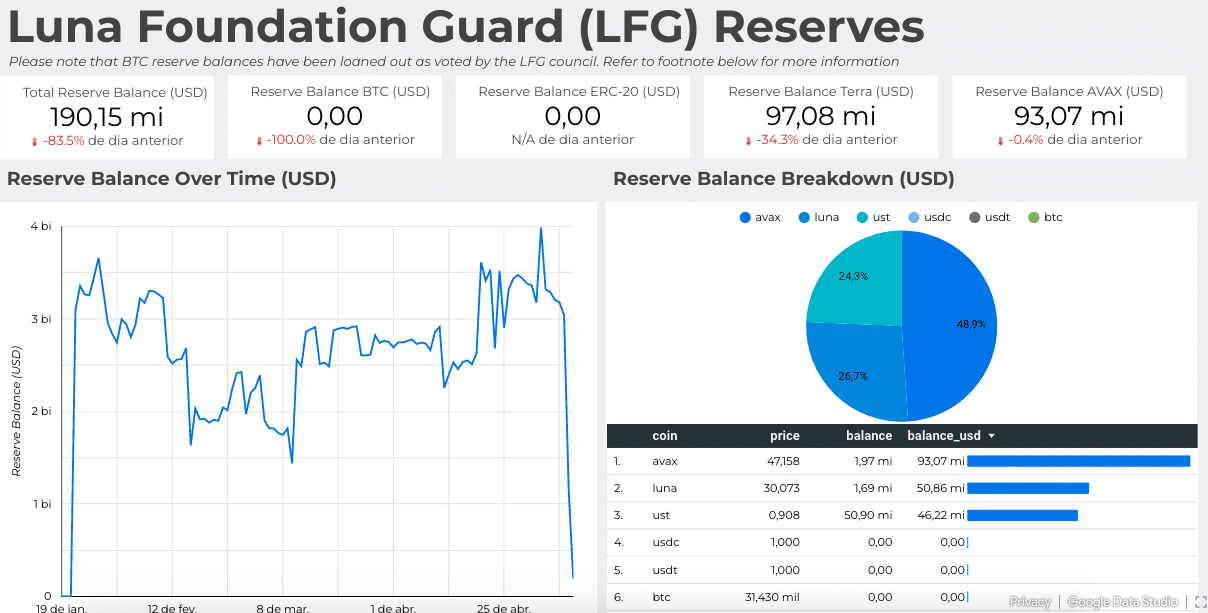Click the btc green legend dot
Screen dimensions: 1208x613
[x=1033, y=217]
